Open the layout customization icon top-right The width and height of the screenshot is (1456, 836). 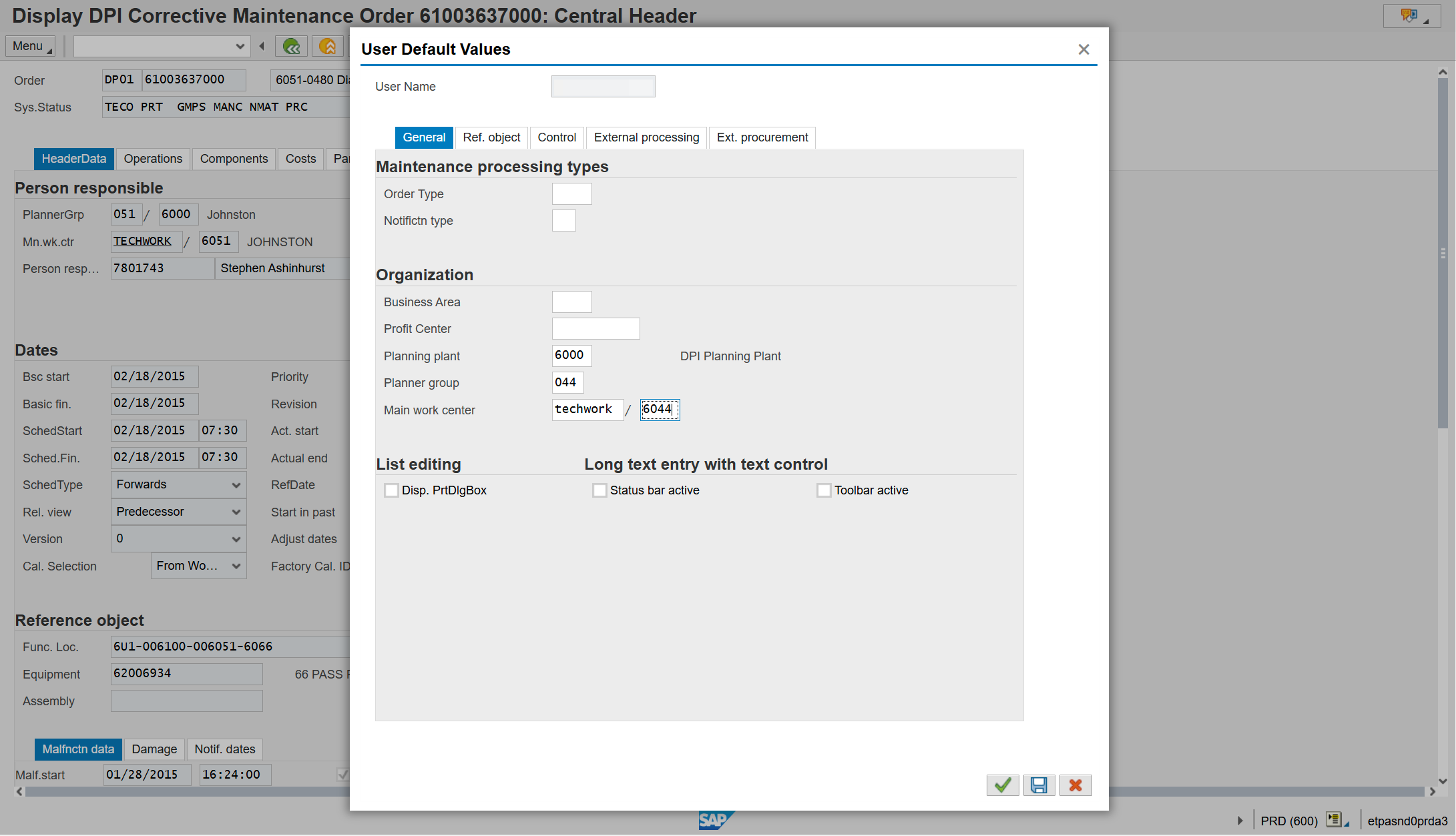pos(1412,16)
